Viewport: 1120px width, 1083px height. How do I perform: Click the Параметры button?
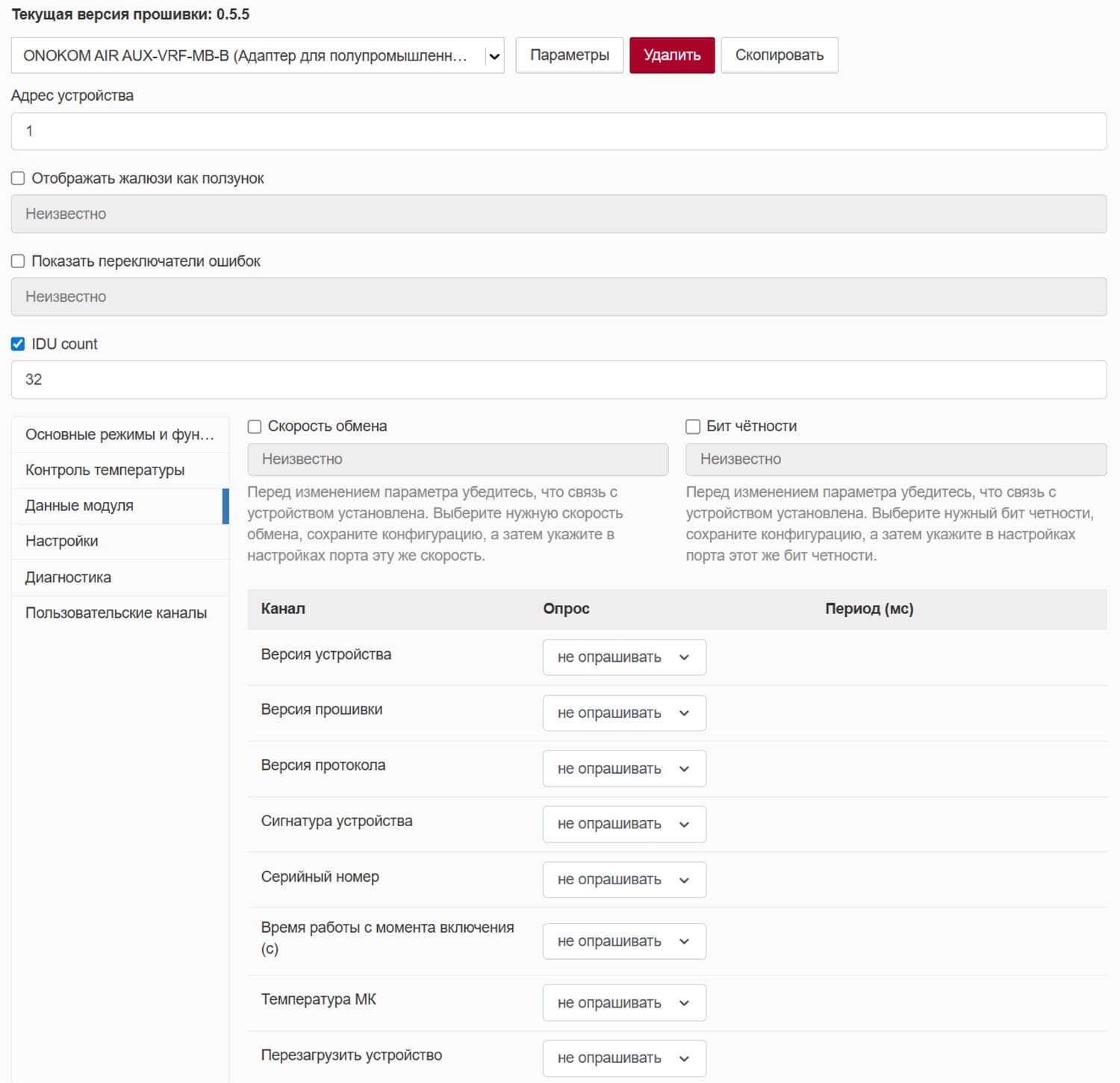[569, 55]
